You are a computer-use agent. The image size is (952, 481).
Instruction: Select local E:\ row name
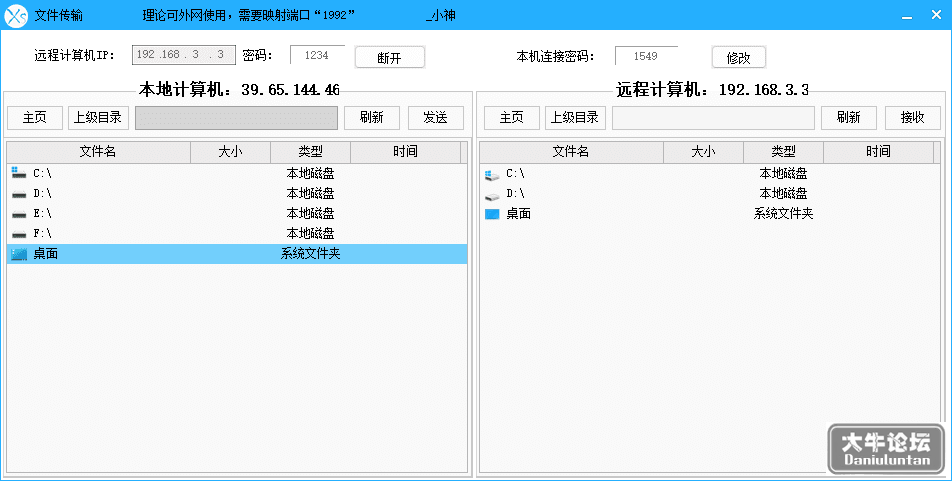[x=42, y=214]
